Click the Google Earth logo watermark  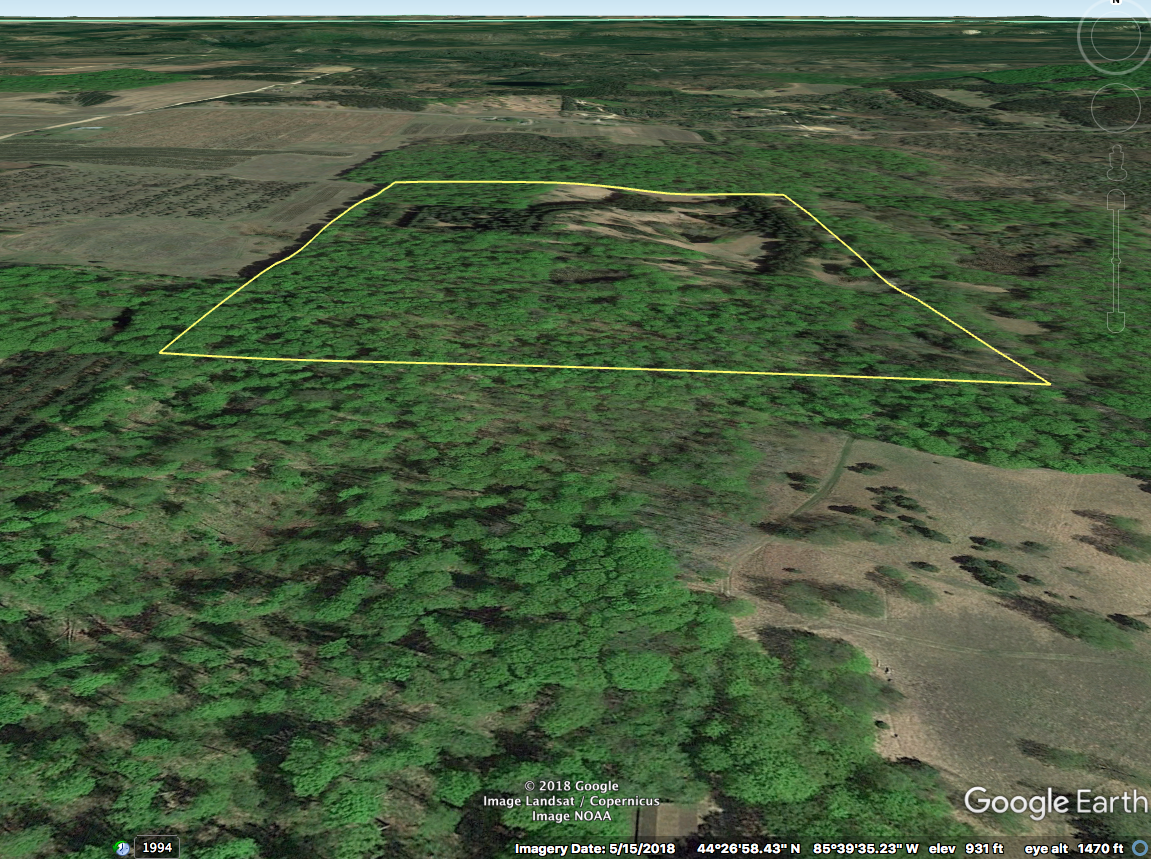[1055, 802]
